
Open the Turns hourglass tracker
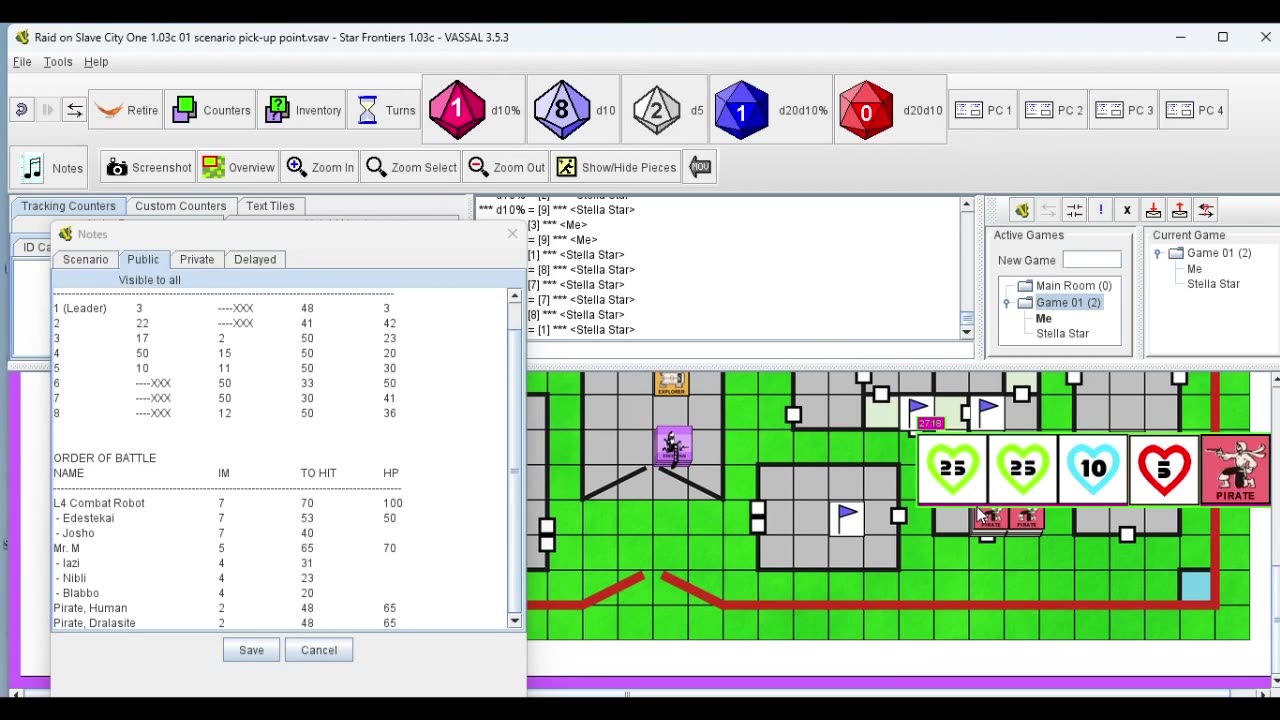(x=386, y=110)
